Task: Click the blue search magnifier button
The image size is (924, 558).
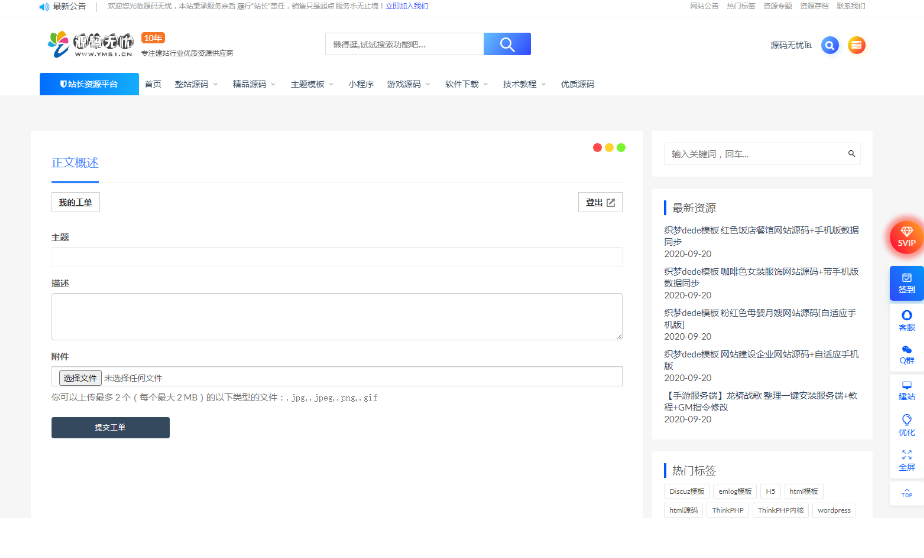Action: [x=507, y=44]
